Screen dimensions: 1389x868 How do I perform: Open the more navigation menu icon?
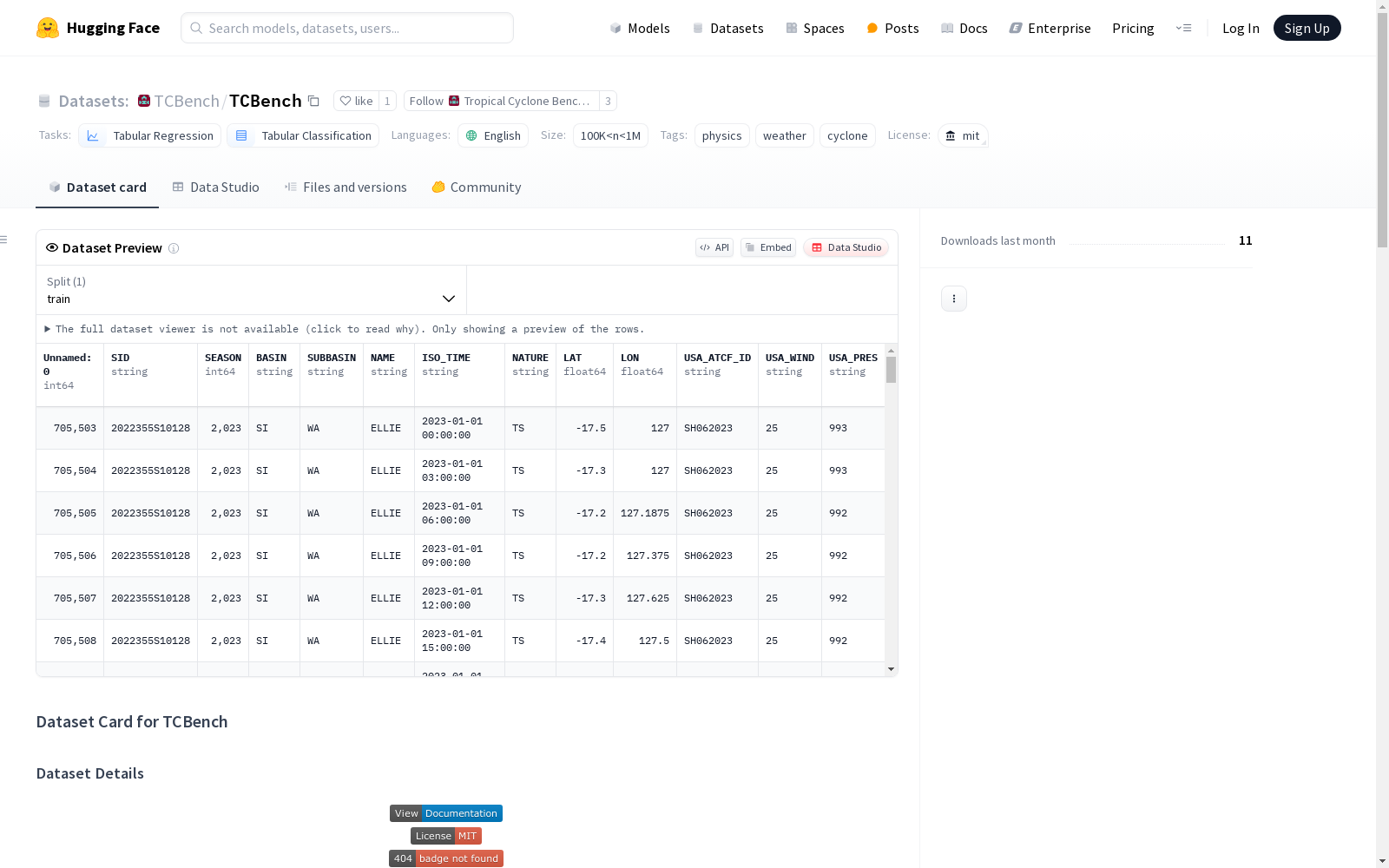pyautogui.click(x=1183, y=28)
